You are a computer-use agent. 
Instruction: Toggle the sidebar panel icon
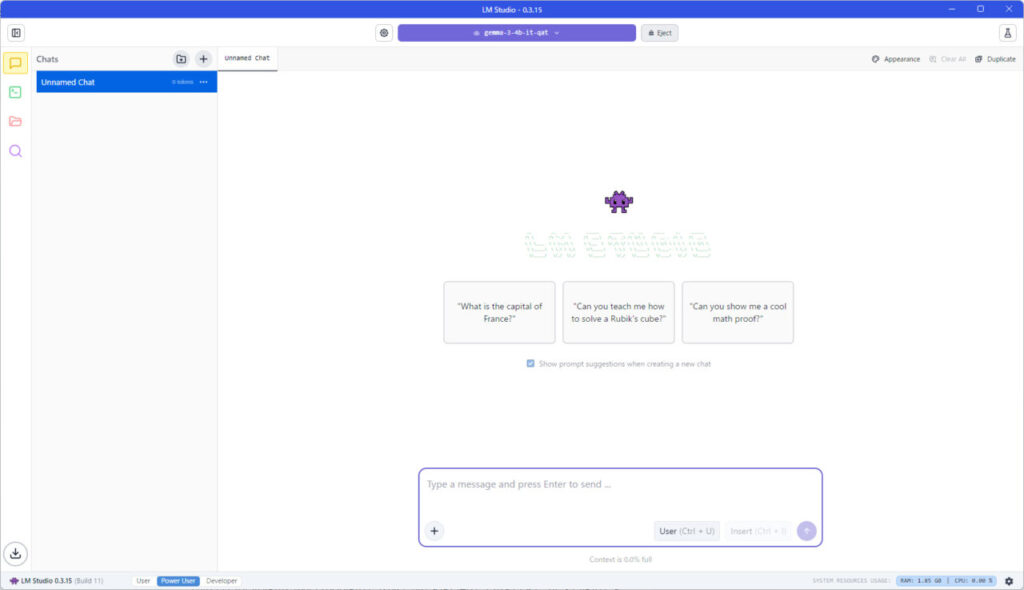tap(16, 33)
